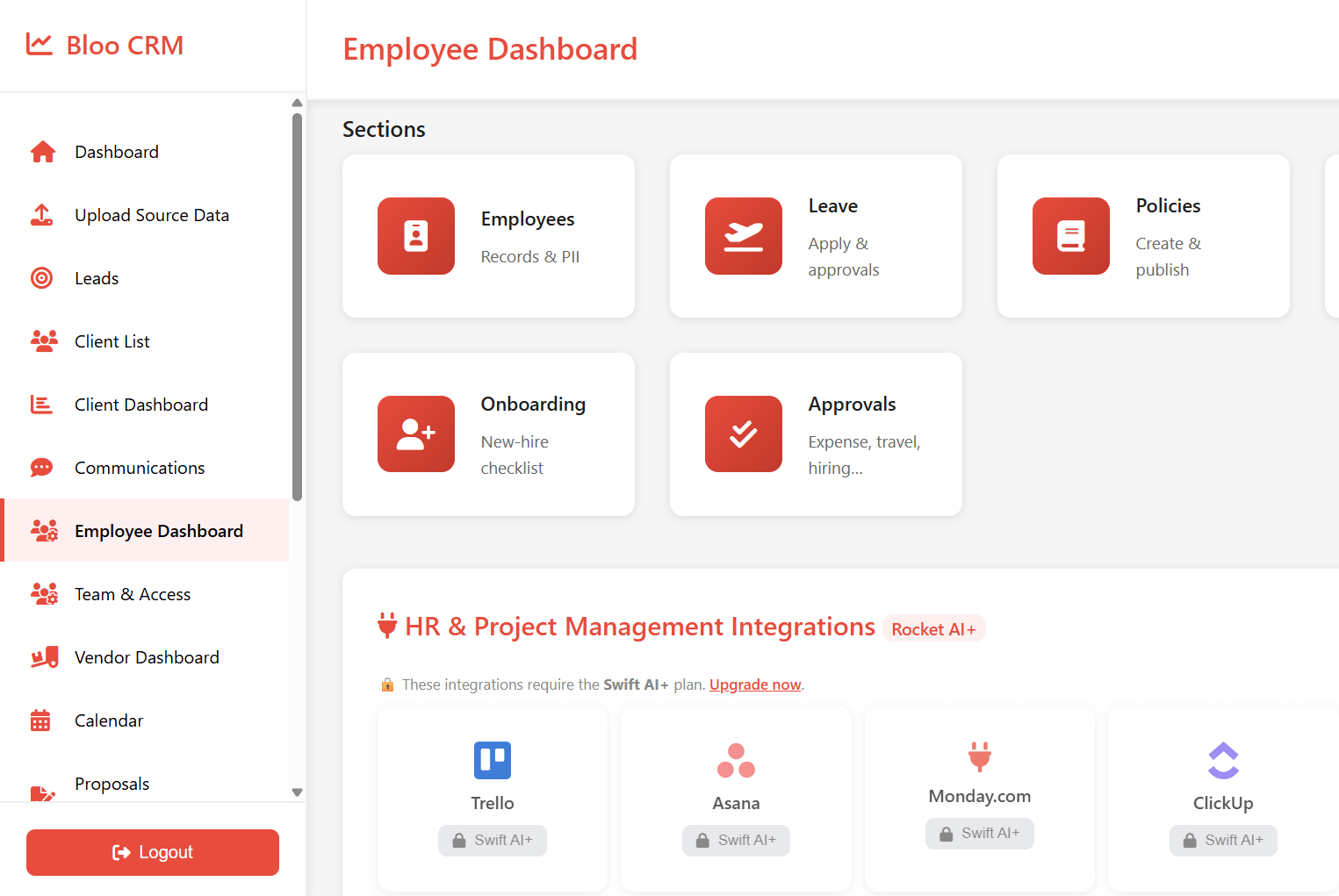Screen dimensions: 1339x896
Task: Click the sidebar scrollbar thumb
Action: pyautogui.click(x=297, y=307)
